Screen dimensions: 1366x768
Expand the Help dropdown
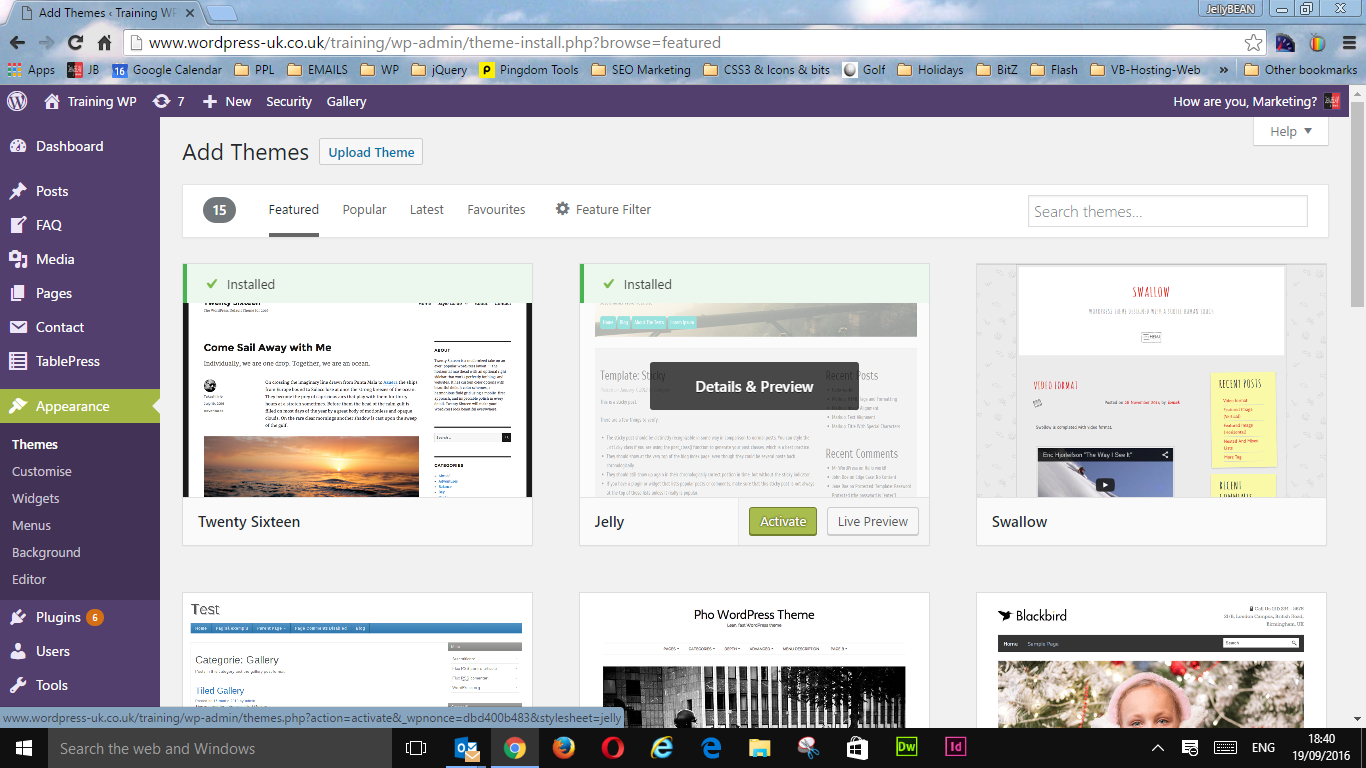(x=1290, y=131)
